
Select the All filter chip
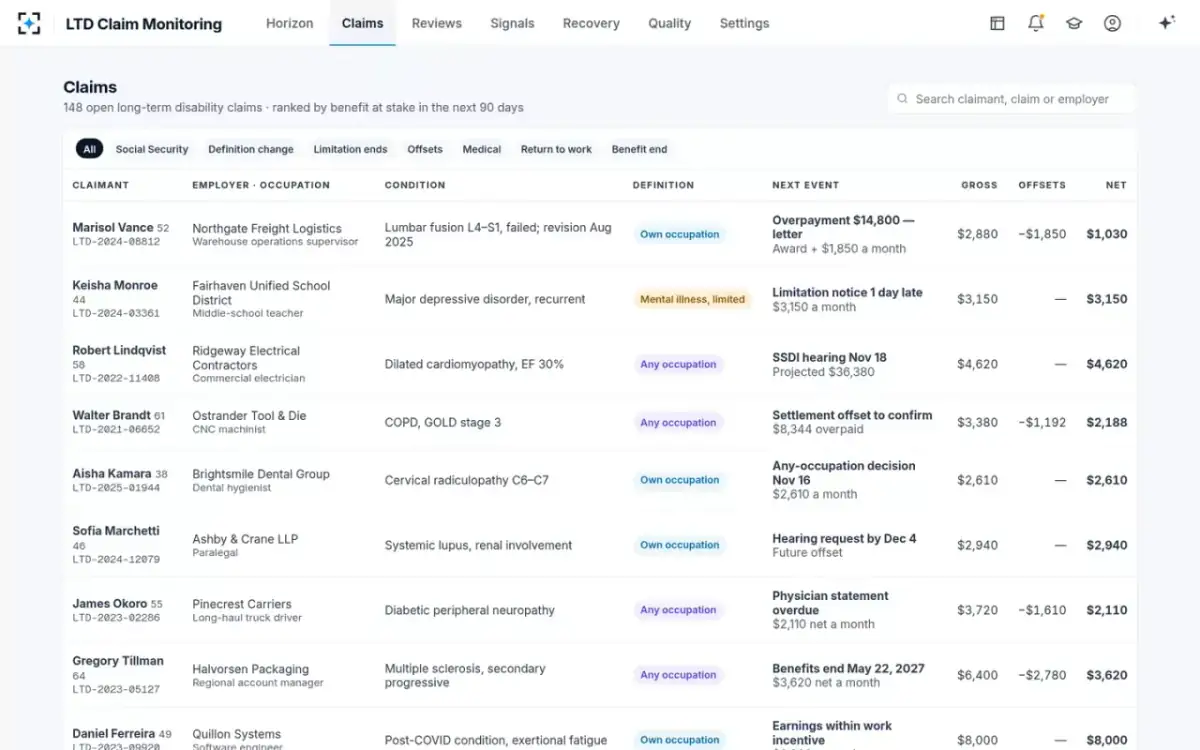[x=89, y=149]
